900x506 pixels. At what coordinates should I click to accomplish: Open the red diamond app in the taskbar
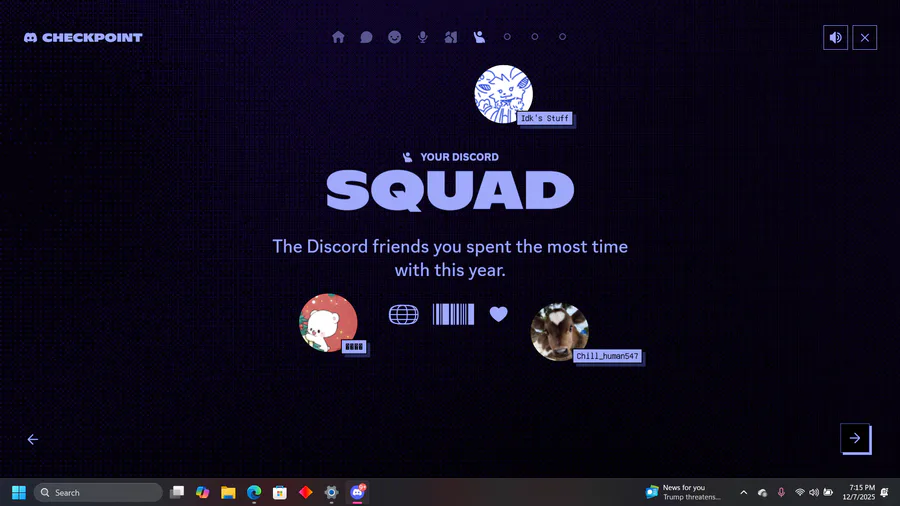(305, 492)
